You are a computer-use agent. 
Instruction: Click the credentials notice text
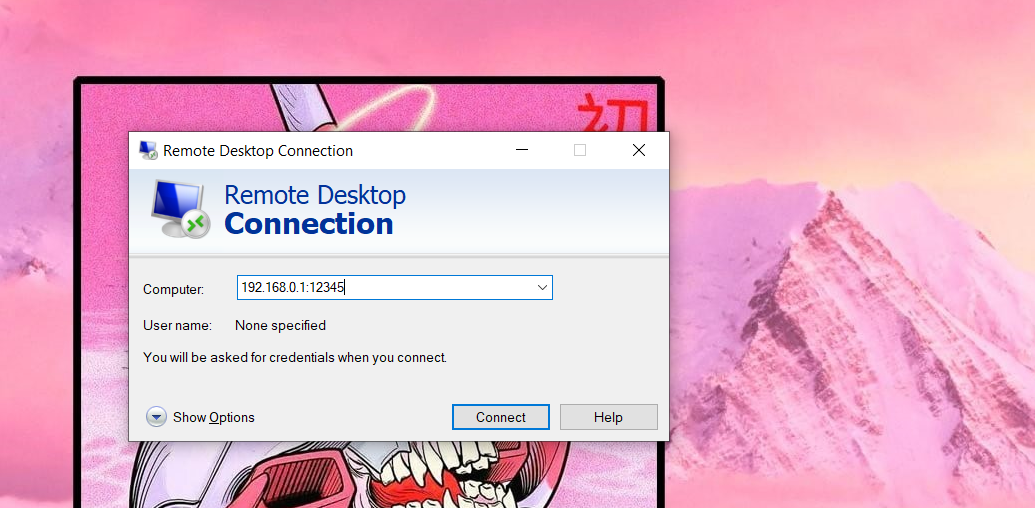pyautogui.click(x=295, y=357)
